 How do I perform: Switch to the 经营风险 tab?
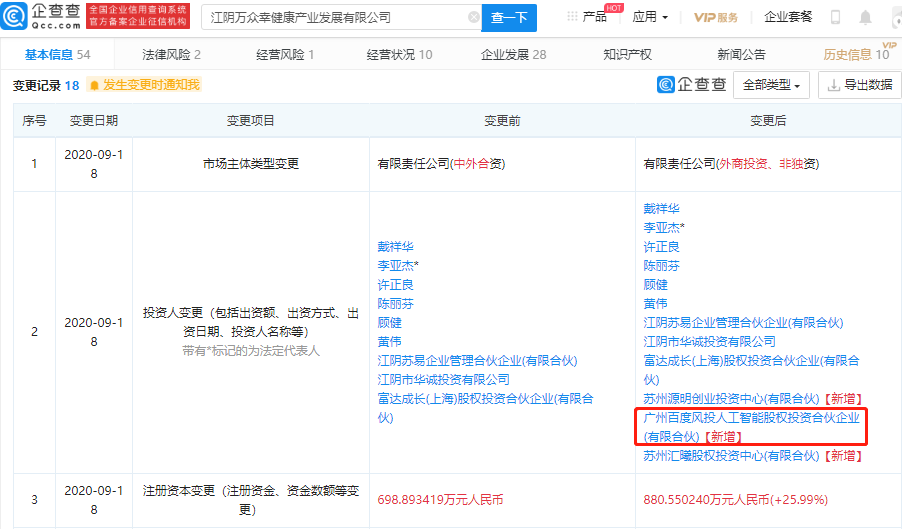point(285,55)
